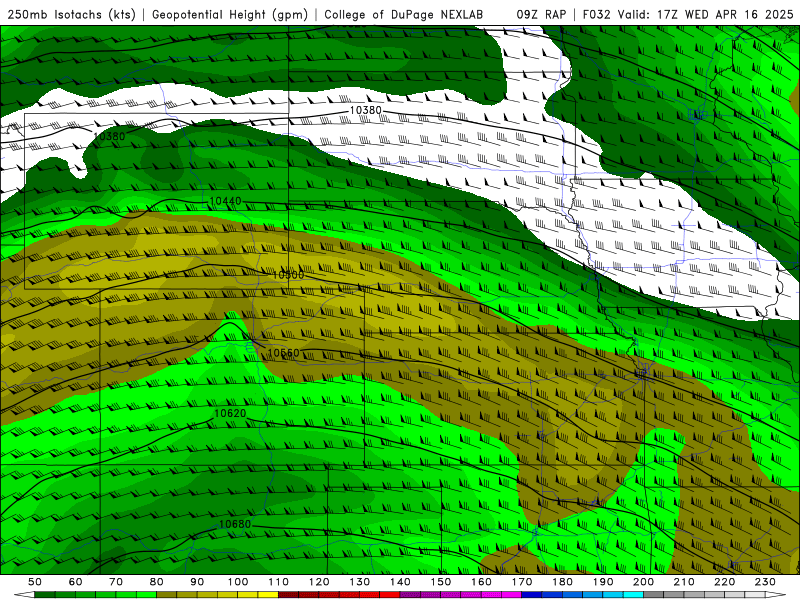Click the legend value 80
This screenshot has width=800, height=600.
coord(157,582)
